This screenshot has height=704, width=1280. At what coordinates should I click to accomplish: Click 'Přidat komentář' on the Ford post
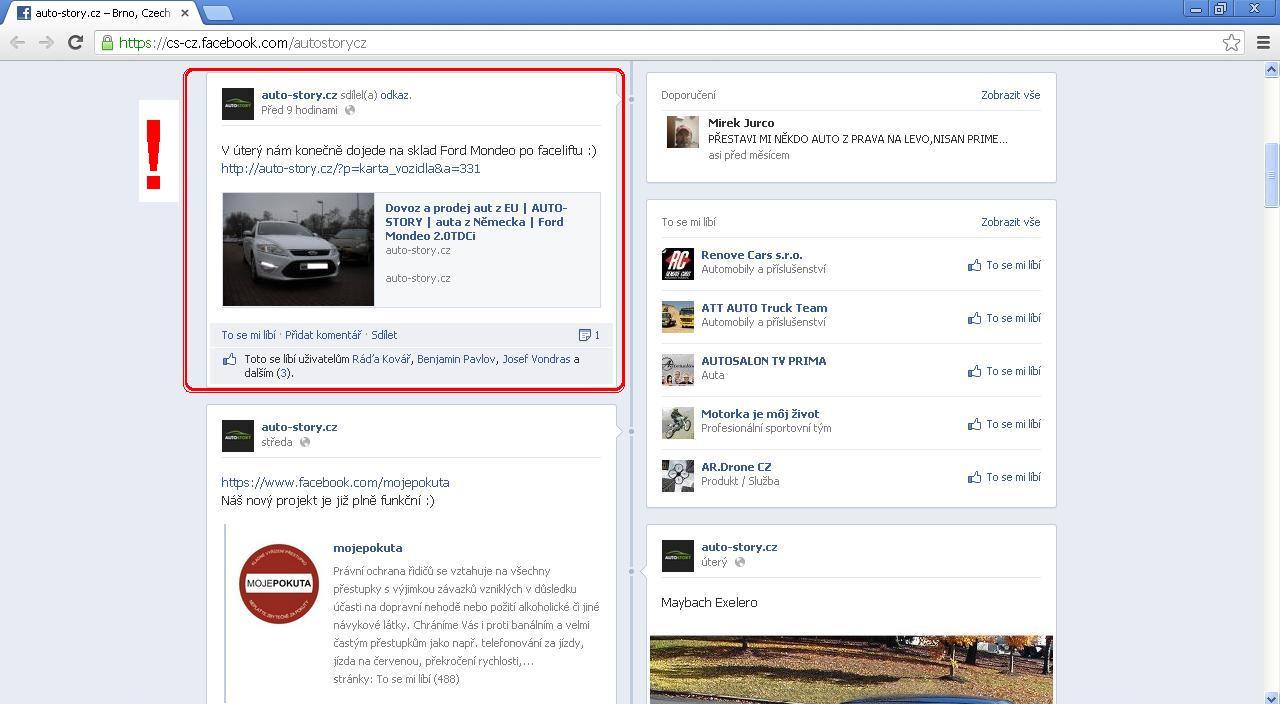[322, 335]
